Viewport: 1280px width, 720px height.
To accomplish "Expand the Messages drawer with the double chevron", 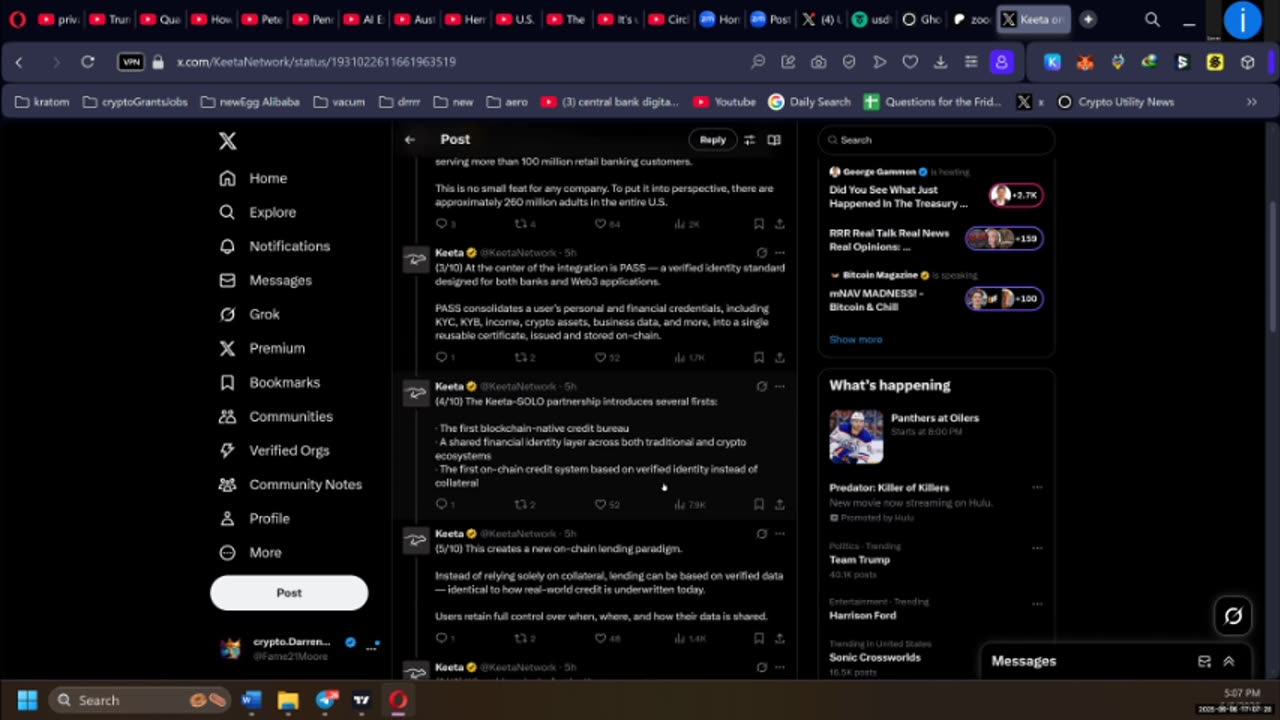I will (1229, 661).
